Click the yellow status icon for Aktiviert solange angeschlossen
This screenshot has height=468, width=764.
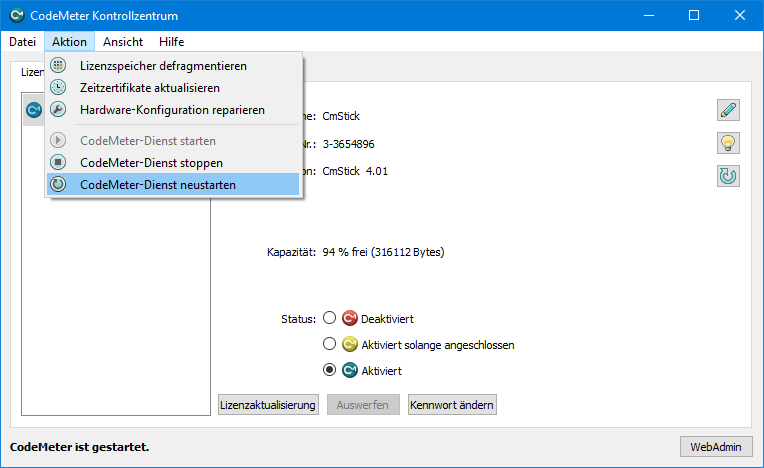coord(350,345)
